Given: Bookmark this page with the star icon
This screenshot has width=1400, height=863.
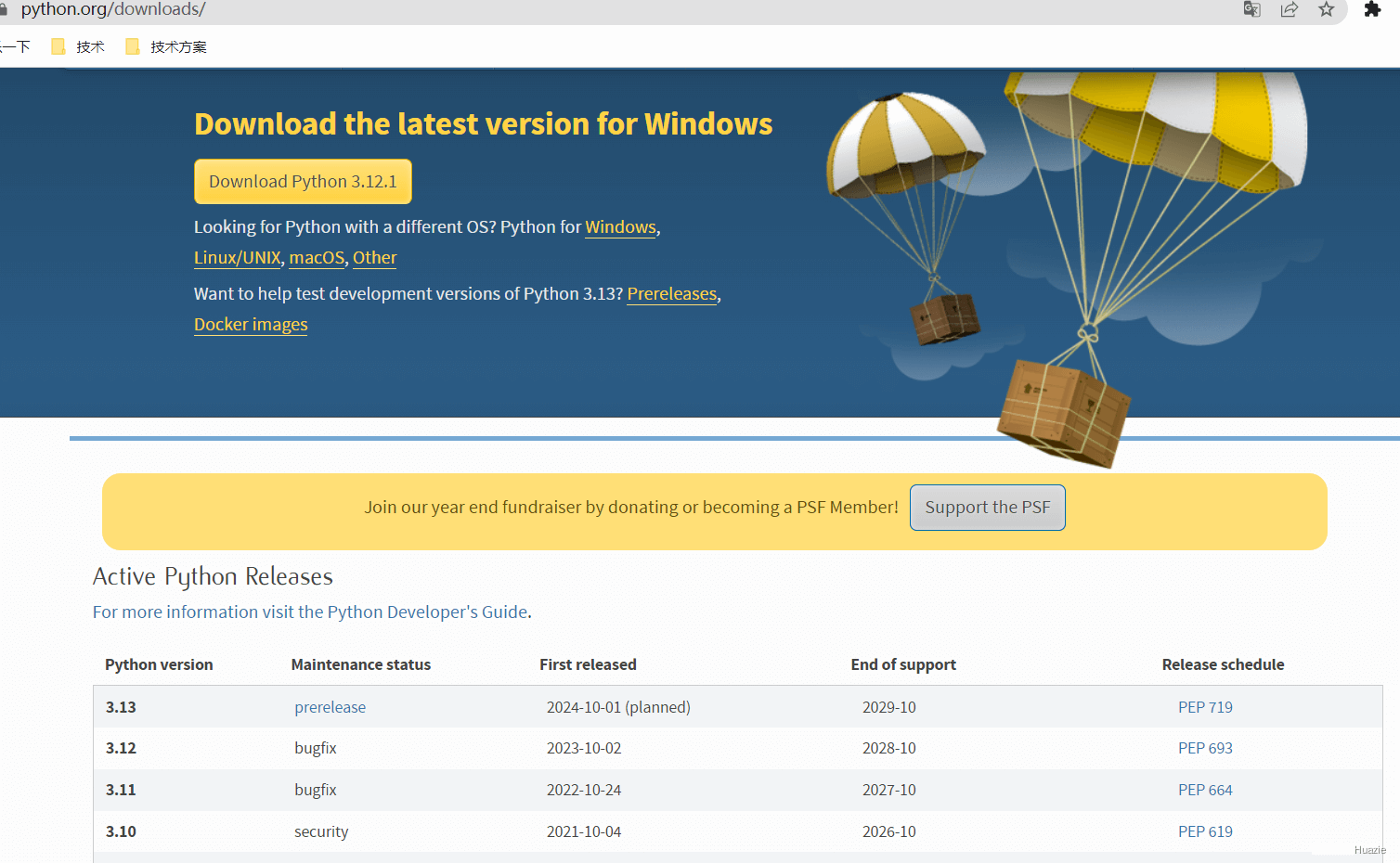Looking at the screenshot, I should tap(1326, 9).
